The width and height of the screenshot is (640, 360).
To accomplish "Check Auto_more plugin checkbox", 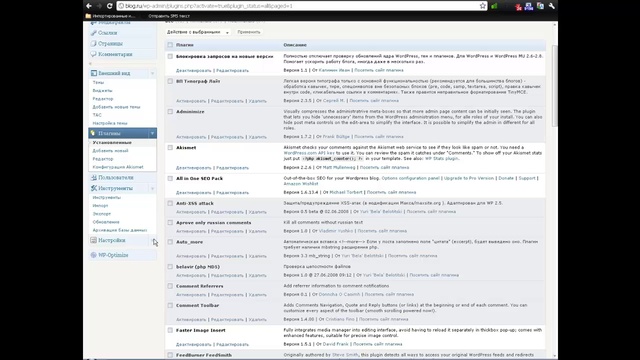I will pos(170,242).
